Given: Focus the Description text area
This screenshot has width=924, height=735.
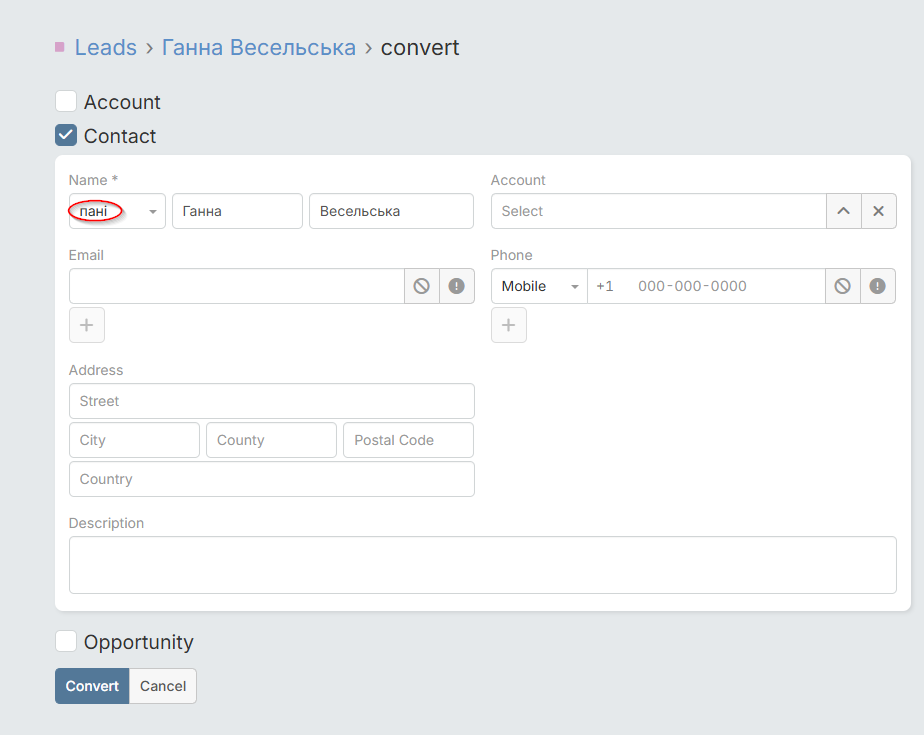Looking at the screenshot, I should pyautogui.click(x=482, y=565).
